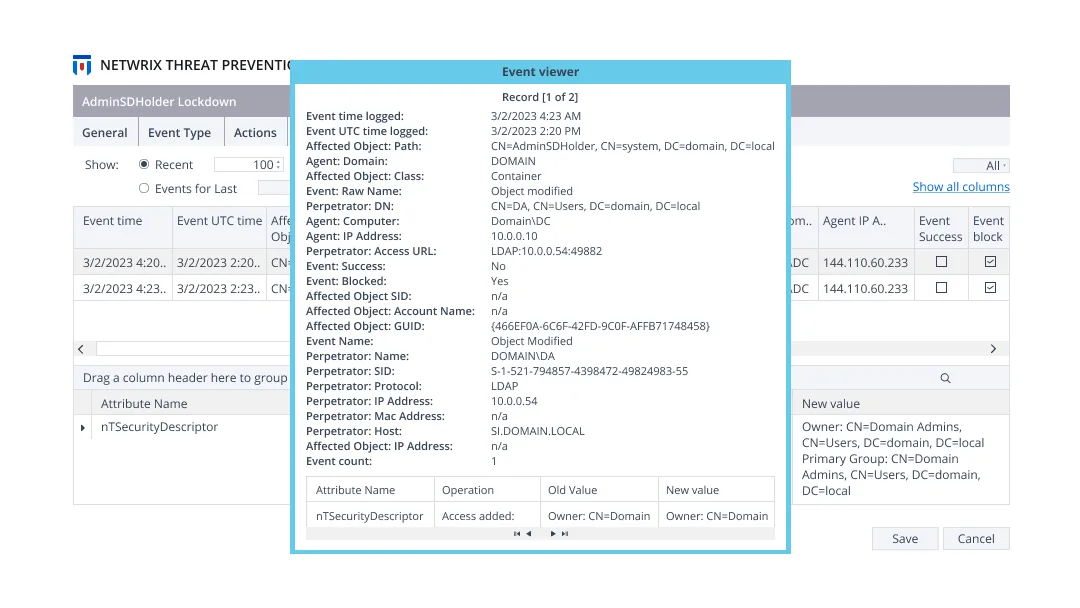Image resolution: width=1080 pixels, height=608 pixels.
Task: Go to next record in Event viewer
Action: 552,534
